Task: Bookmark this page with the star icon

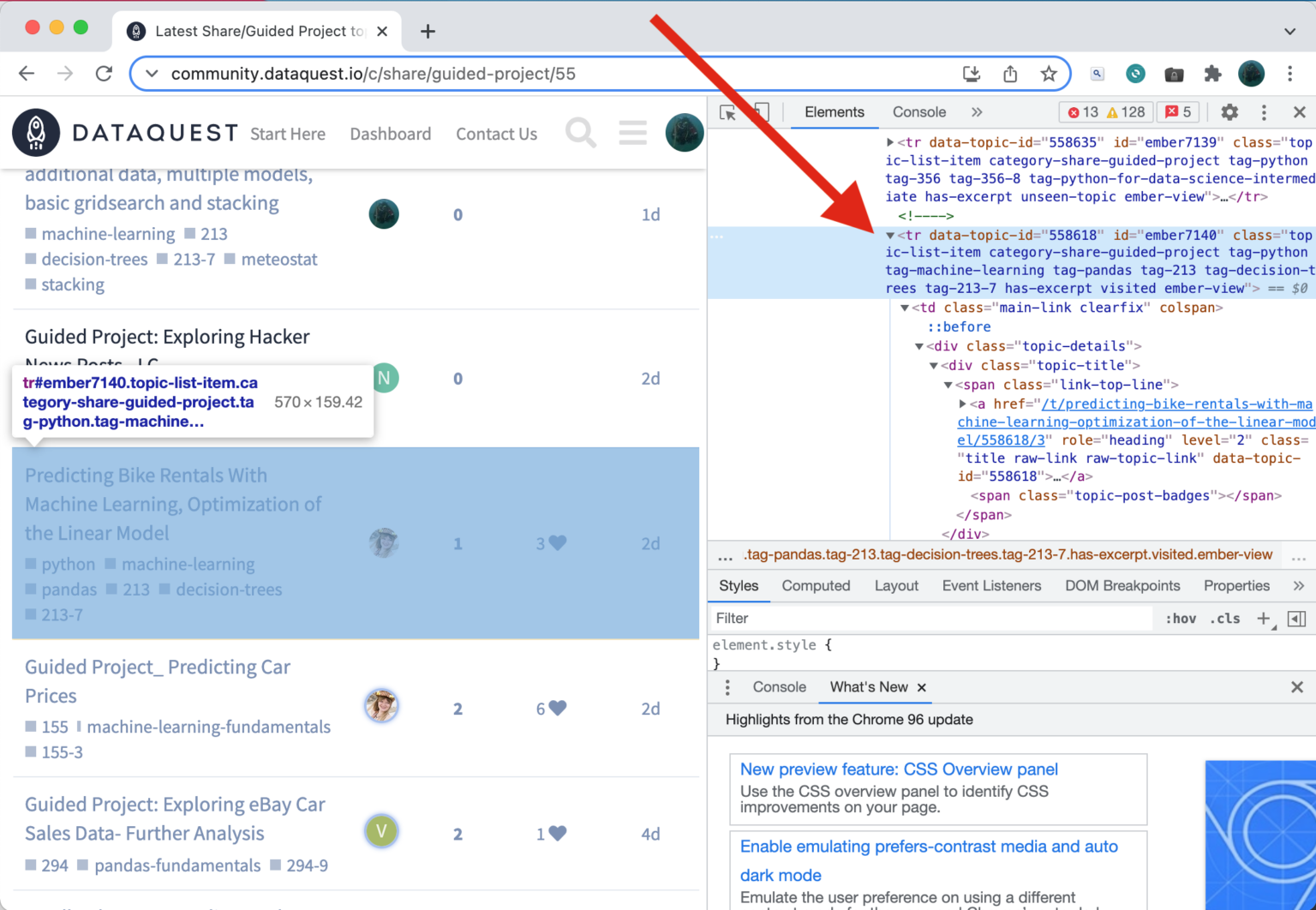Action: 1049,74
